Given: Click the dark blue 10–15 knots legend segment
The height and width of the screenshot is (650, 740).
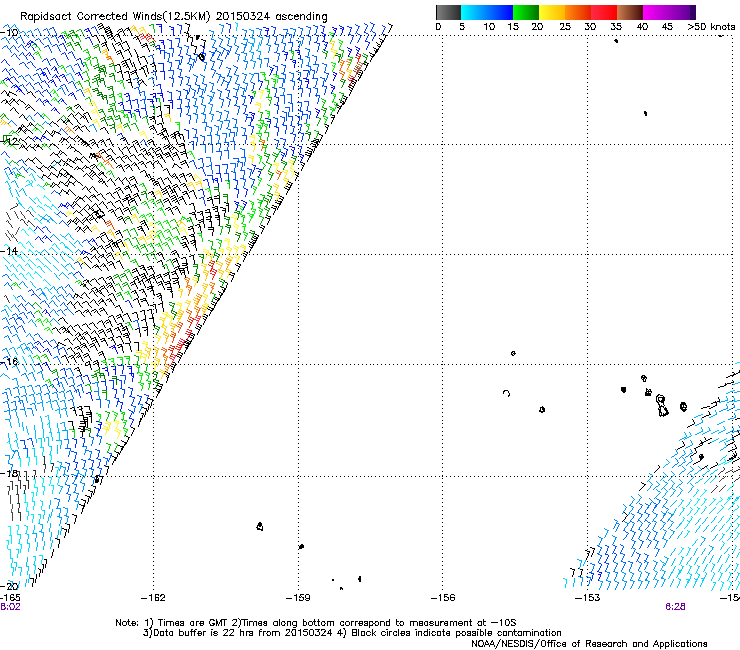Looking at the screenshot, I should (499, 12).
